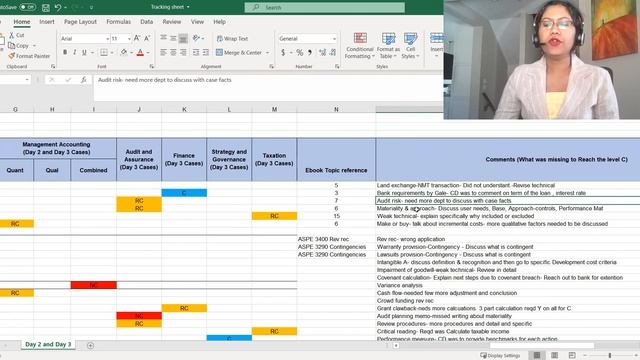
Task: Click the Align Left icon
Action: (163, 53)
